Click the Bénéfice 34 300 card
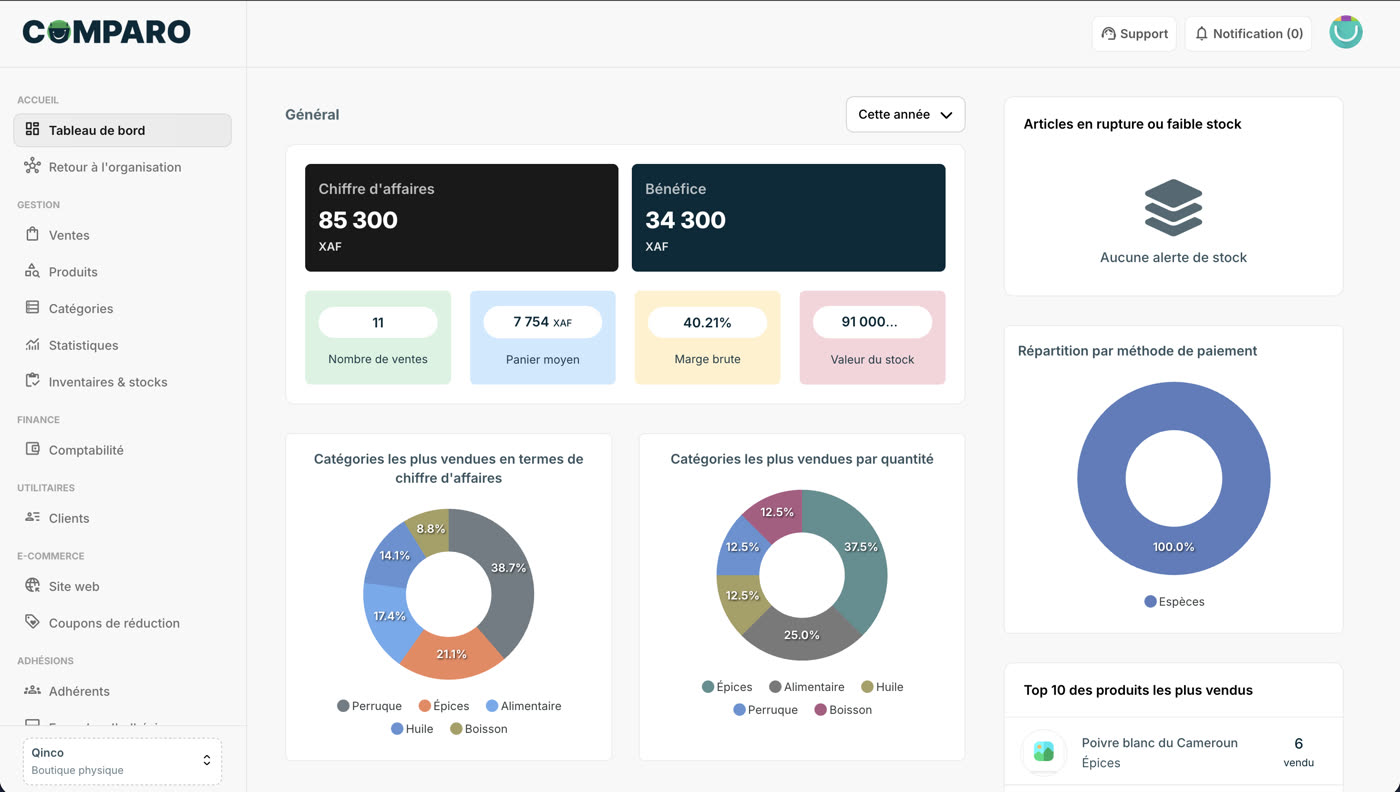The width and height of the screenshot is (1400, 792). tap(788, 218)
